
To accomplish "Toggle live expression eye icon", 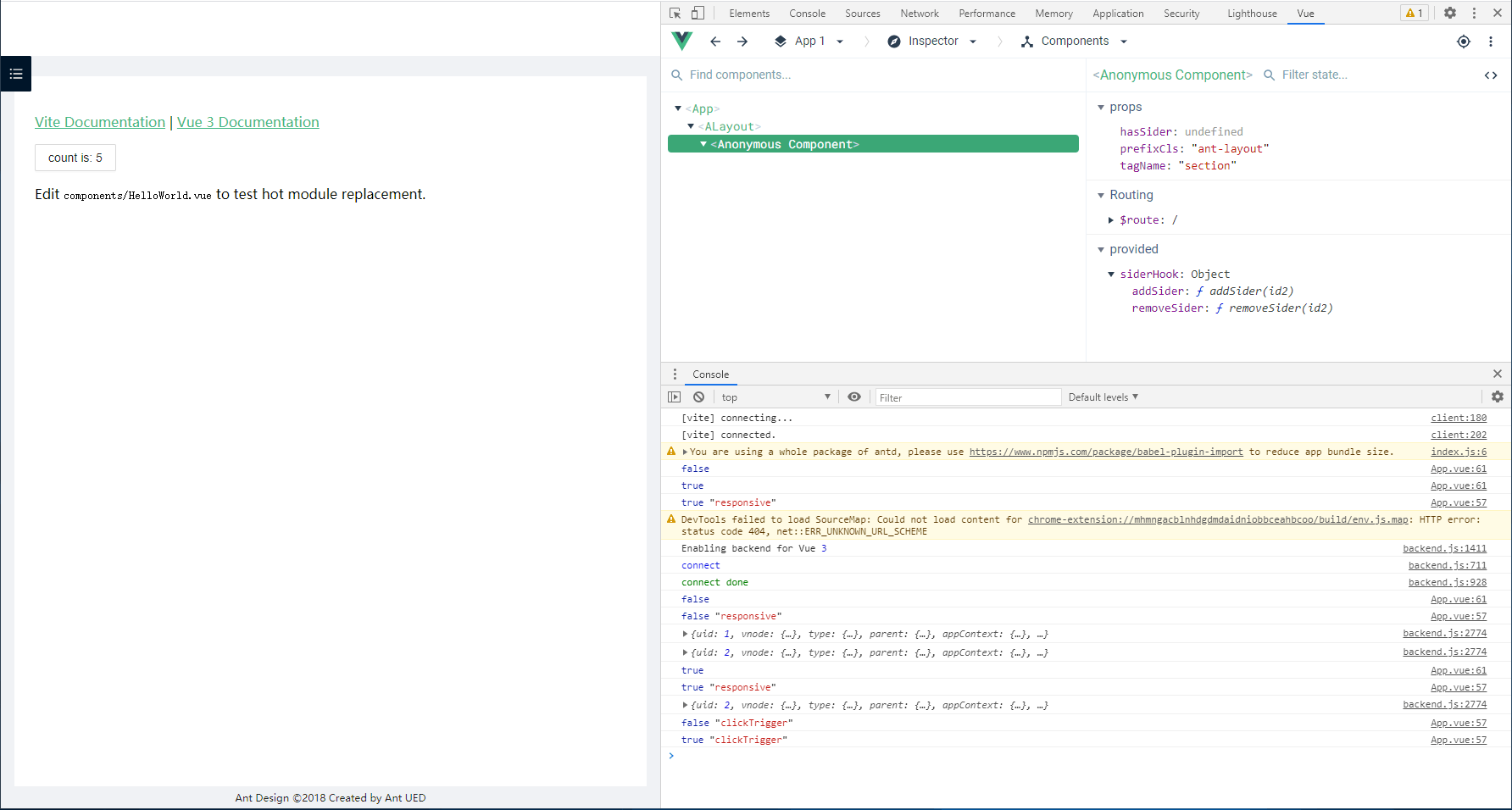I will (x=854, y=397).
